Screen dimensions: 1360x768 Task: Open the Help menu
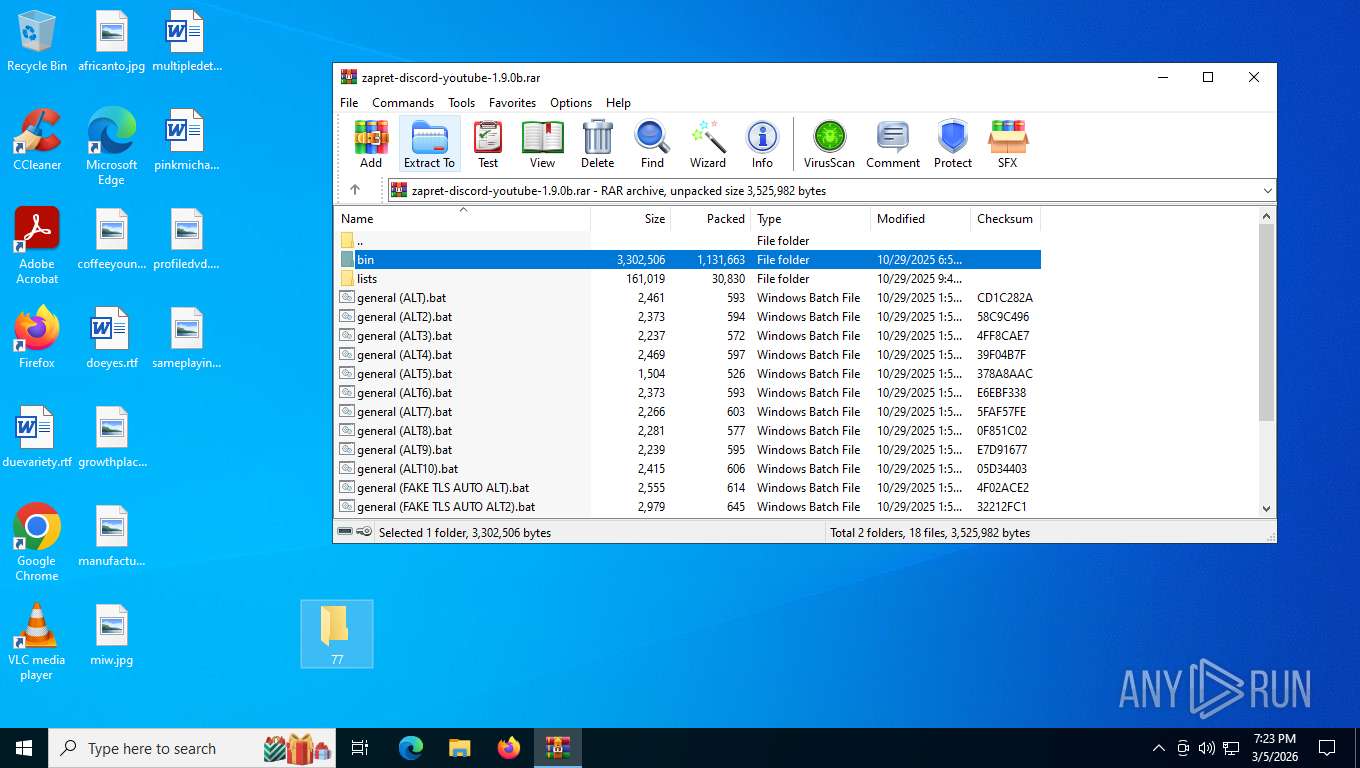(618, 102)
